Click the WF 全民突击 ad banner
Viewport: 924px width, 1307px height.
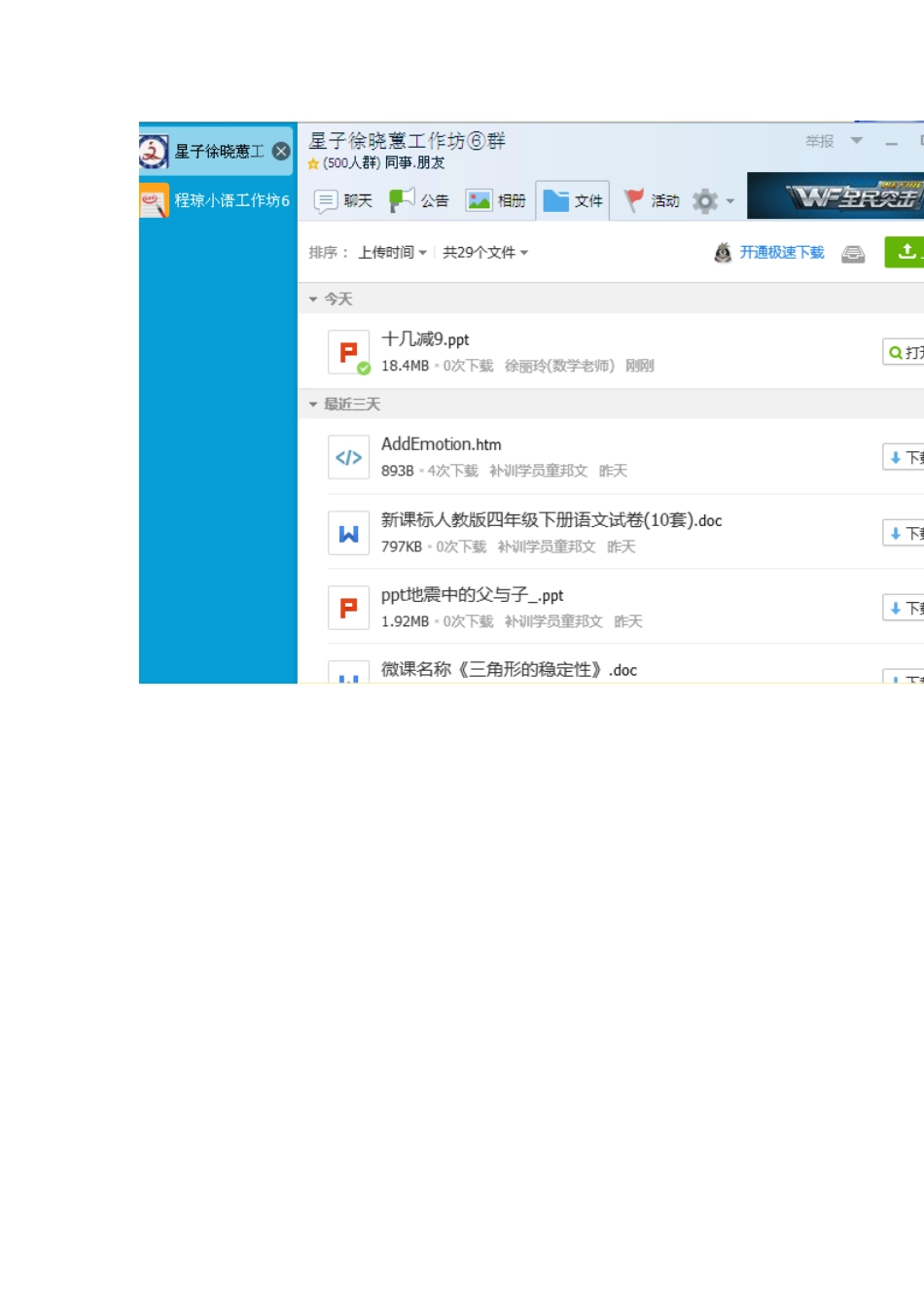[x=835, y=196]
